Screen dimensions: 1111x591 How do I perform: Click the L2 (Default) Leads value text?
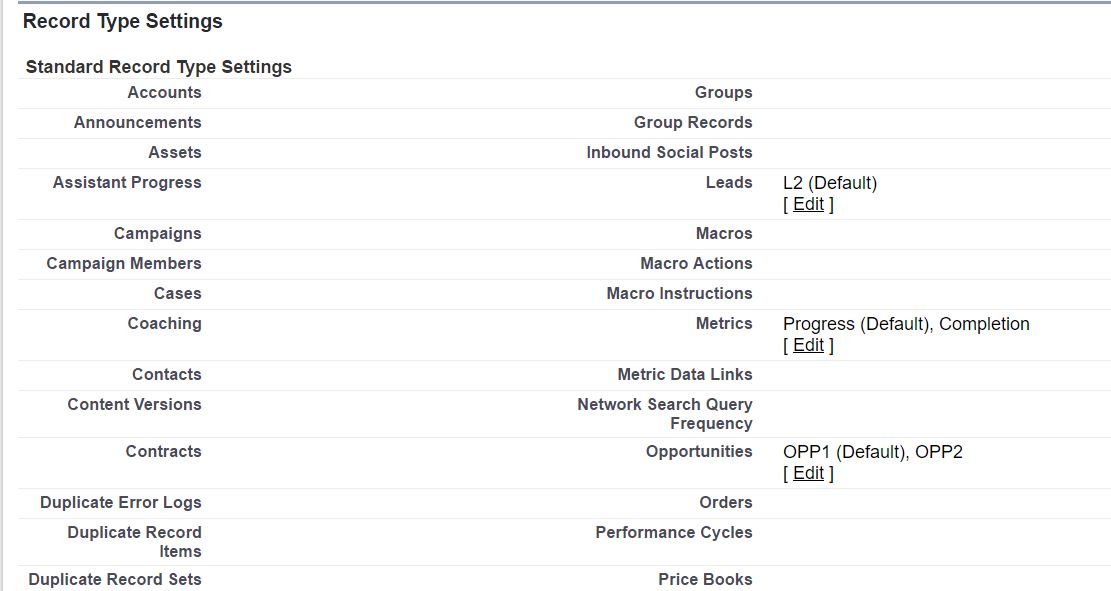click(829, 183)
